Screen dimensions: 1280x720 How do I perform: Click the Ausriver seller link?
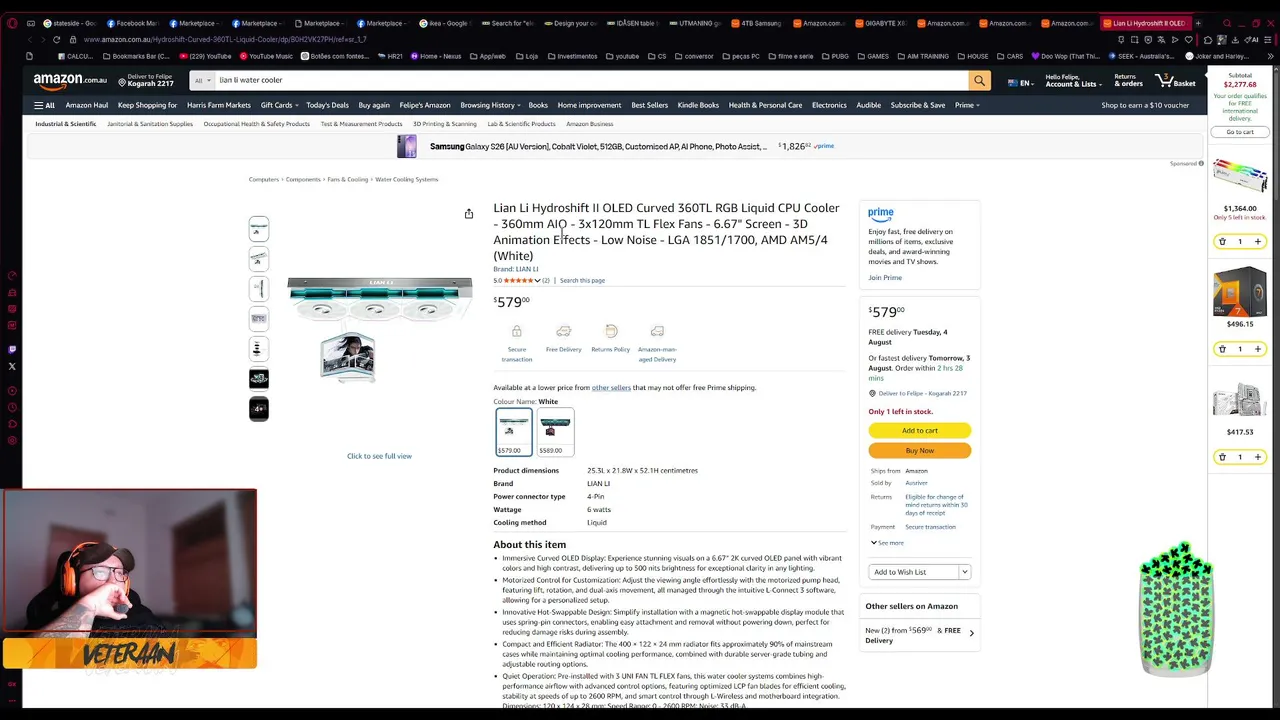click(x=916, y=483)
